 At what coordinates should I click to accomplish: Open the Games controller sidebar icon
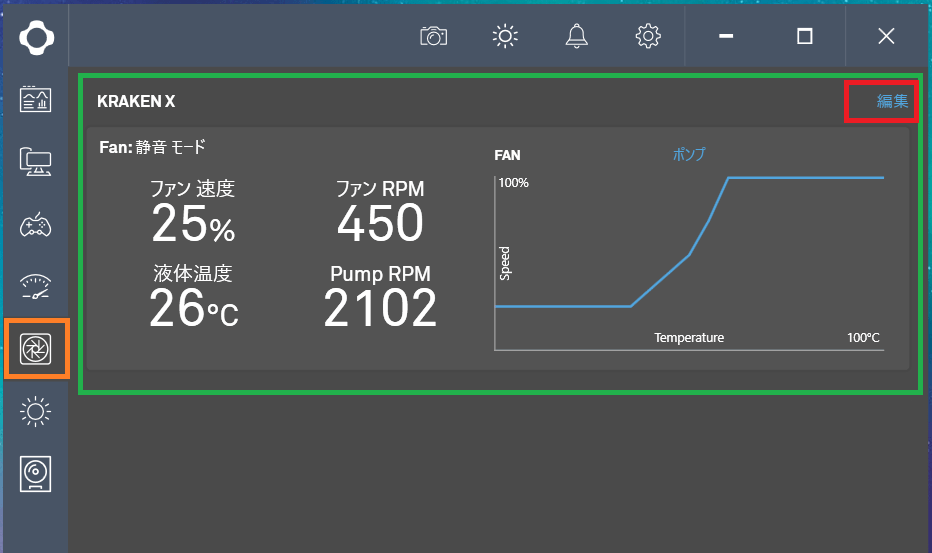click(36, 225)
